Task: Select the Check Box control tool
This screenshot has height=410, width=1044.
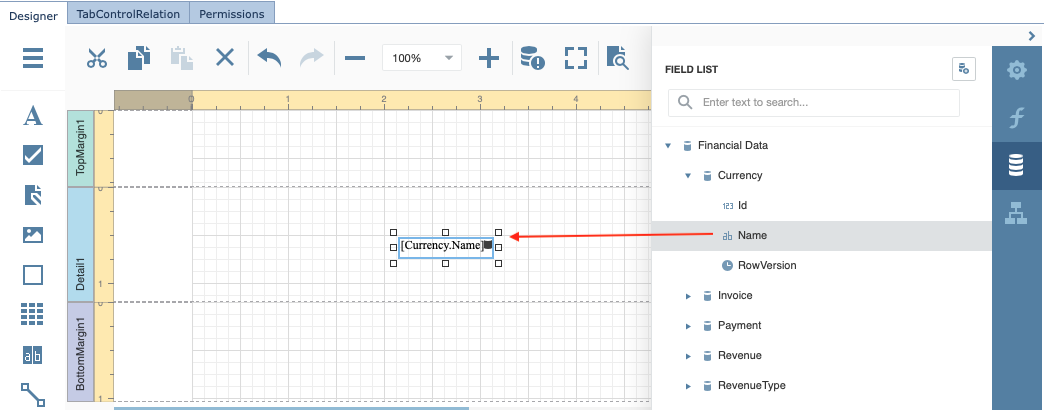Action: (33, 155)
